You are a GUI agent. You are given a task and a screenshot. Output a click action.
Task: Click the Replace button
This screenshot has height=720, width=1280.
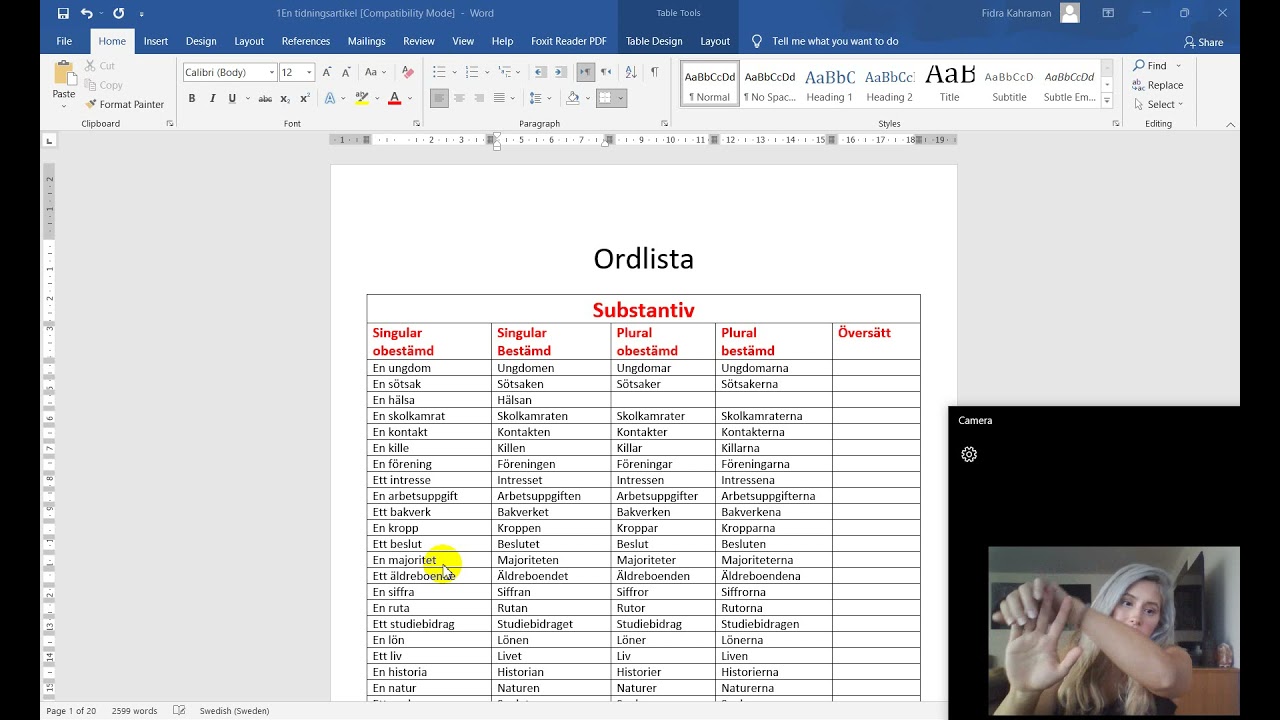[x=1158, y=85]
